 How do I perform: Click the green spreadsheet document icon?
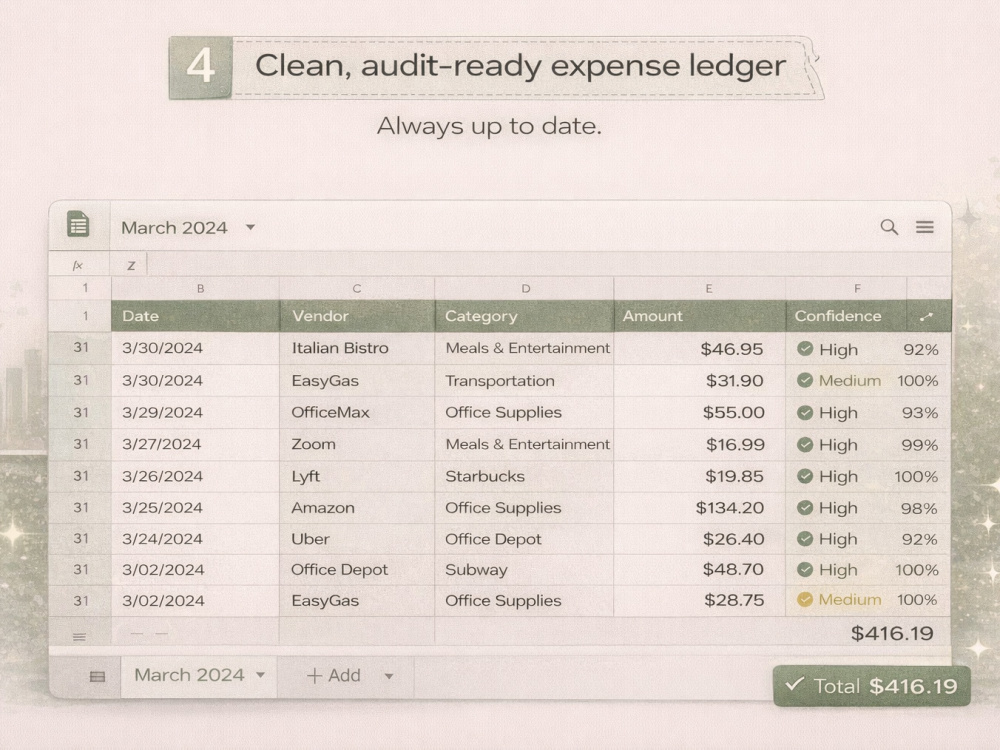click(x=78, y=224)
